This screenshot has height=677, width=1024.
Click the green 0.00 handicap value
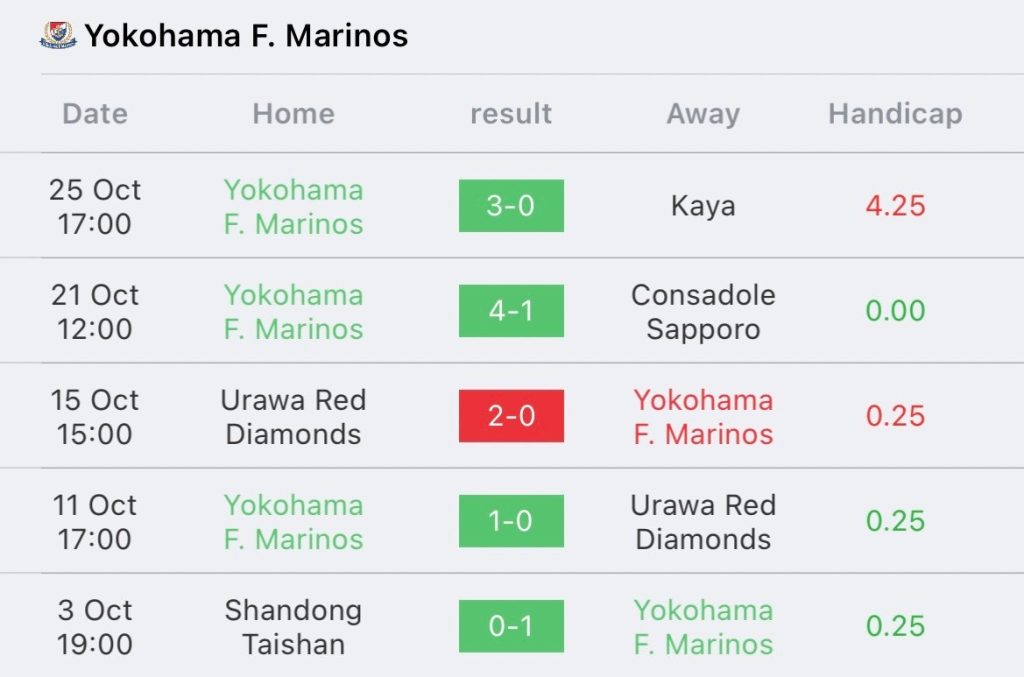click(x=895, y=311)
